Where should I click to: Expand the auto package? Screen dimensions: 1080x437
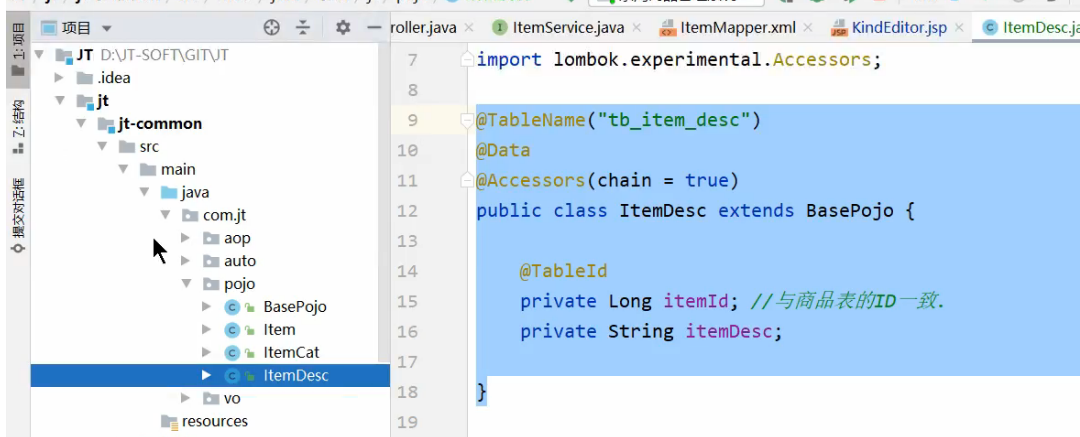[x=185, y=261]
